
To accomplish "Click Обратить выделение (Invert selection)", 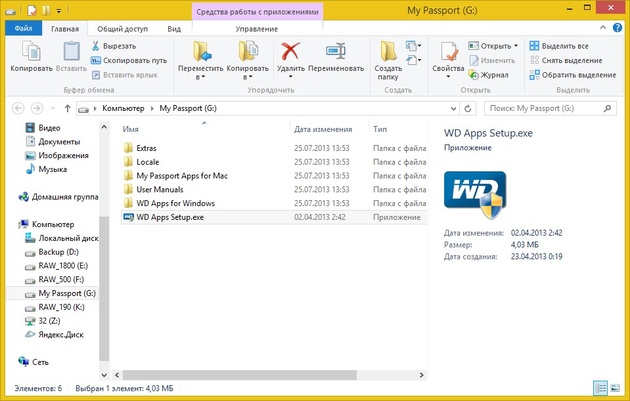I will click(573, 75).
